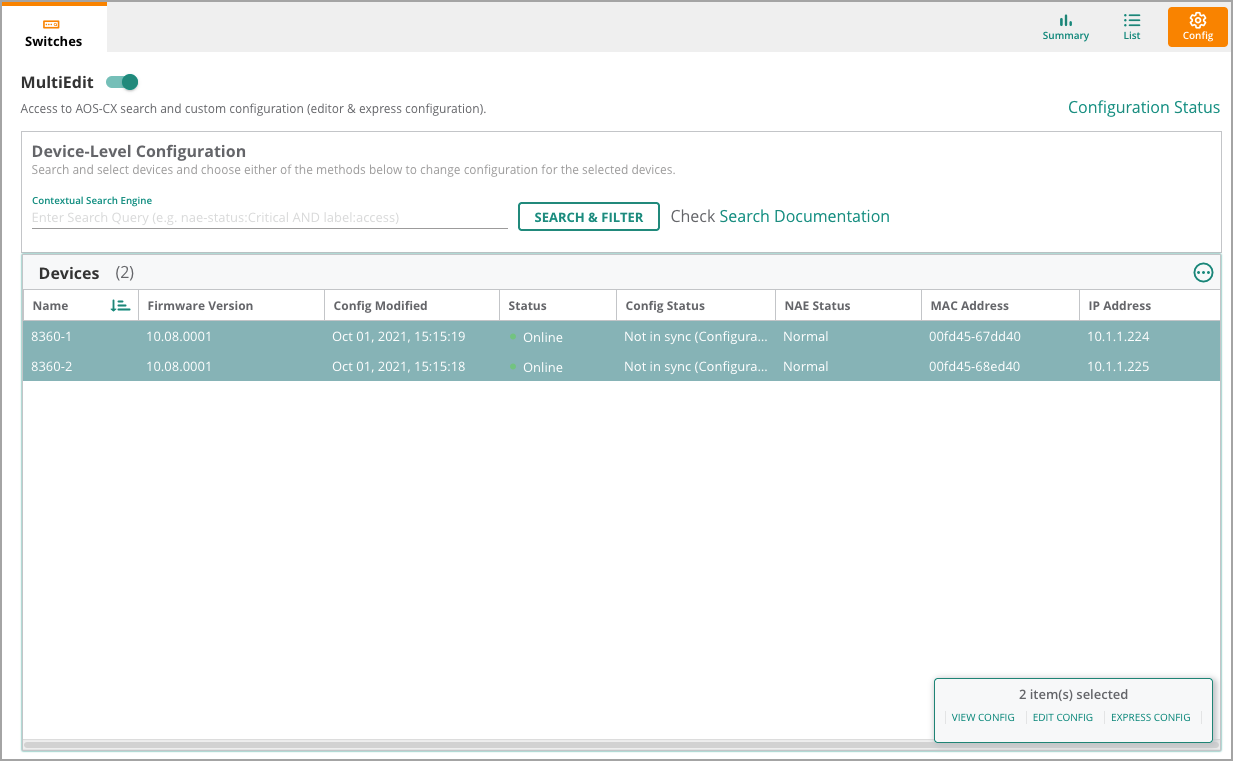Open the Devices table options ellipsis
The image size is (1233, 761).
(x=1203, y=273)
